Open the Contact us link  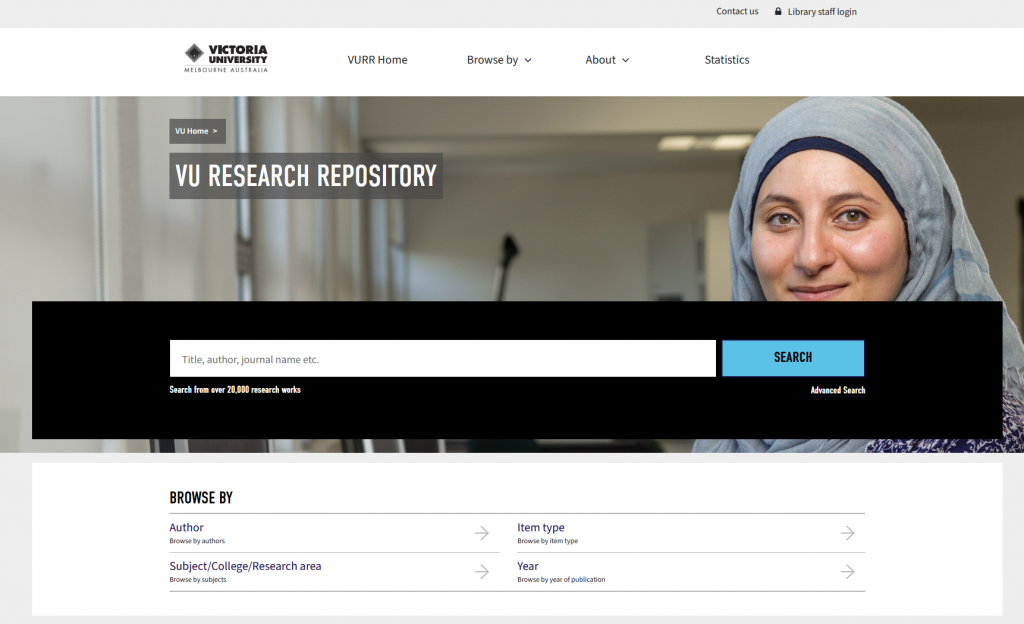pyautogui.click(x=737, y=11)
